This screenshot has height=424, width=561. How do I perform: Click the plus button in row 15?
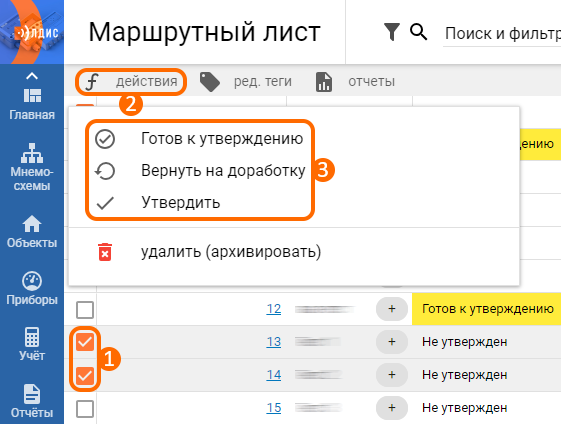pyautogui.click(x=392, y=408)
